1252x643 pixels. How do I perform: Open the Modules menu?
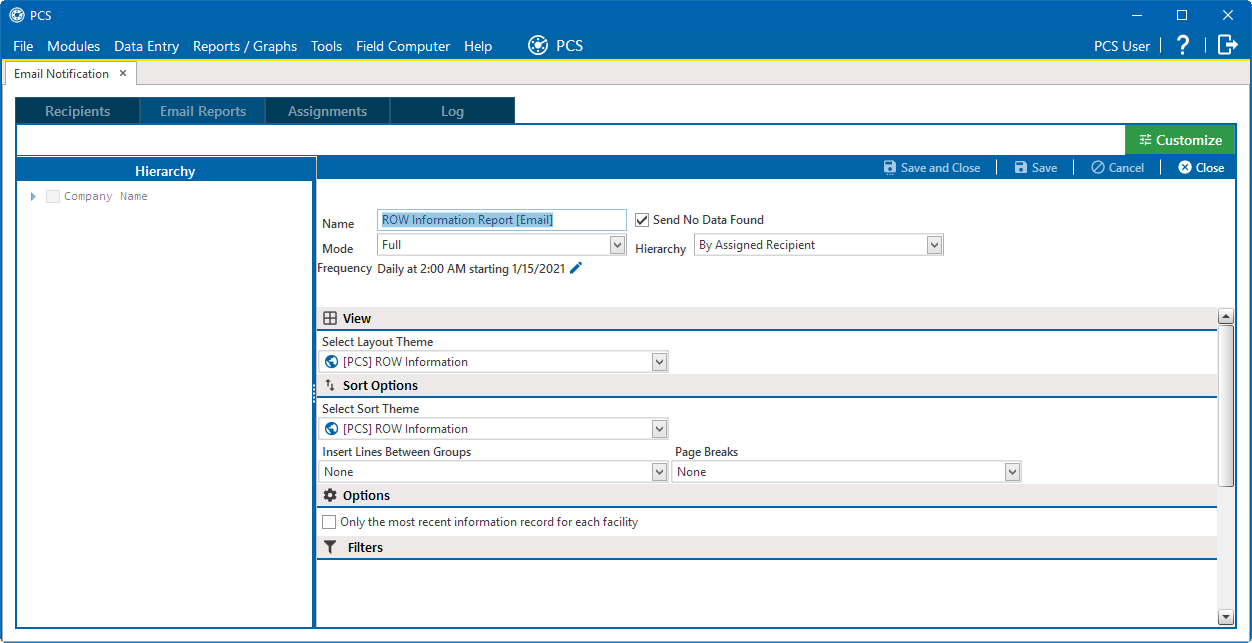click(74, 46)
